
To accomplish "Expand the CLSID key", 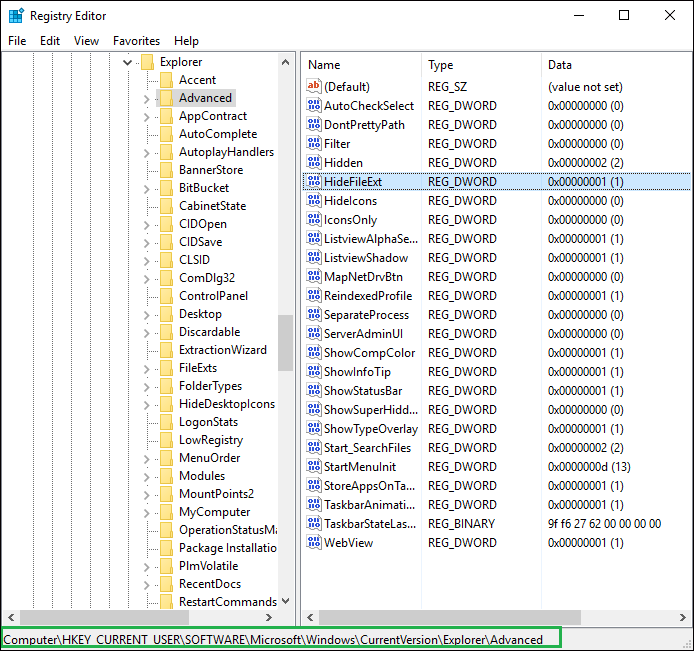I will coord(147,261).
